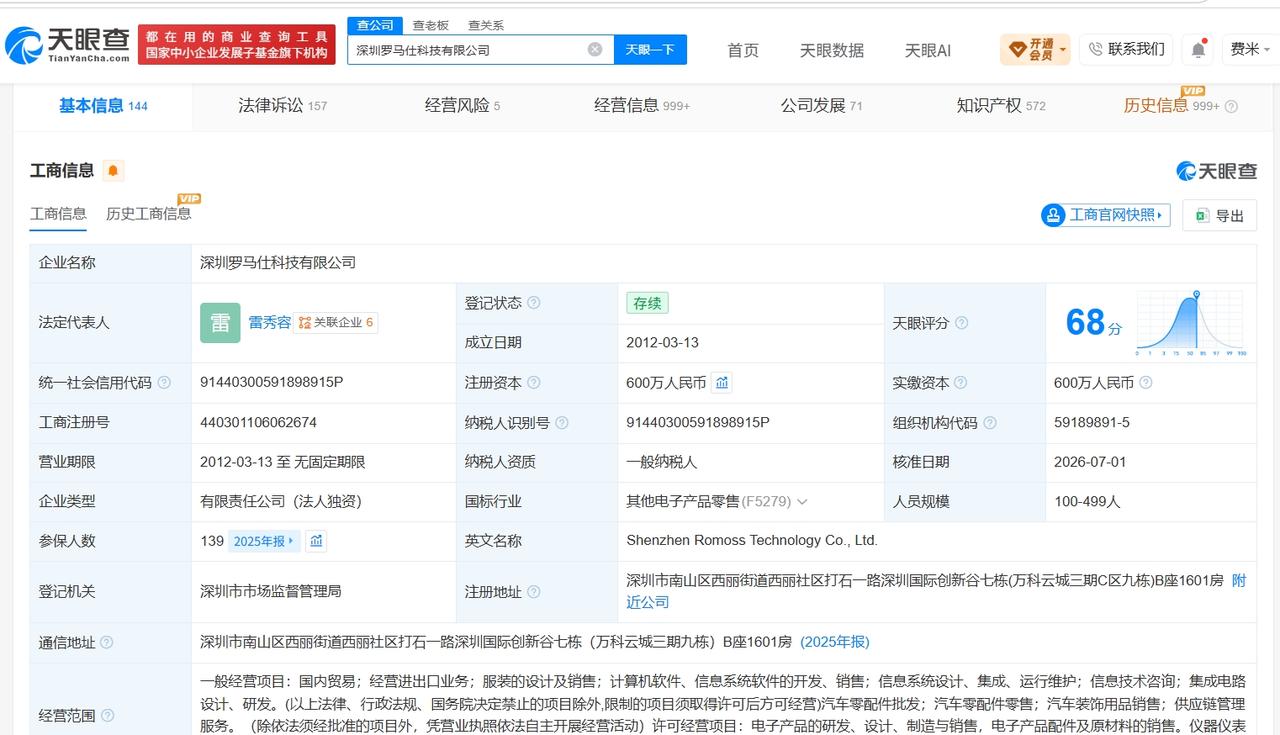Expand the 开通会员 dropdown
The image size is (1280, 735).
point(1035,49)
